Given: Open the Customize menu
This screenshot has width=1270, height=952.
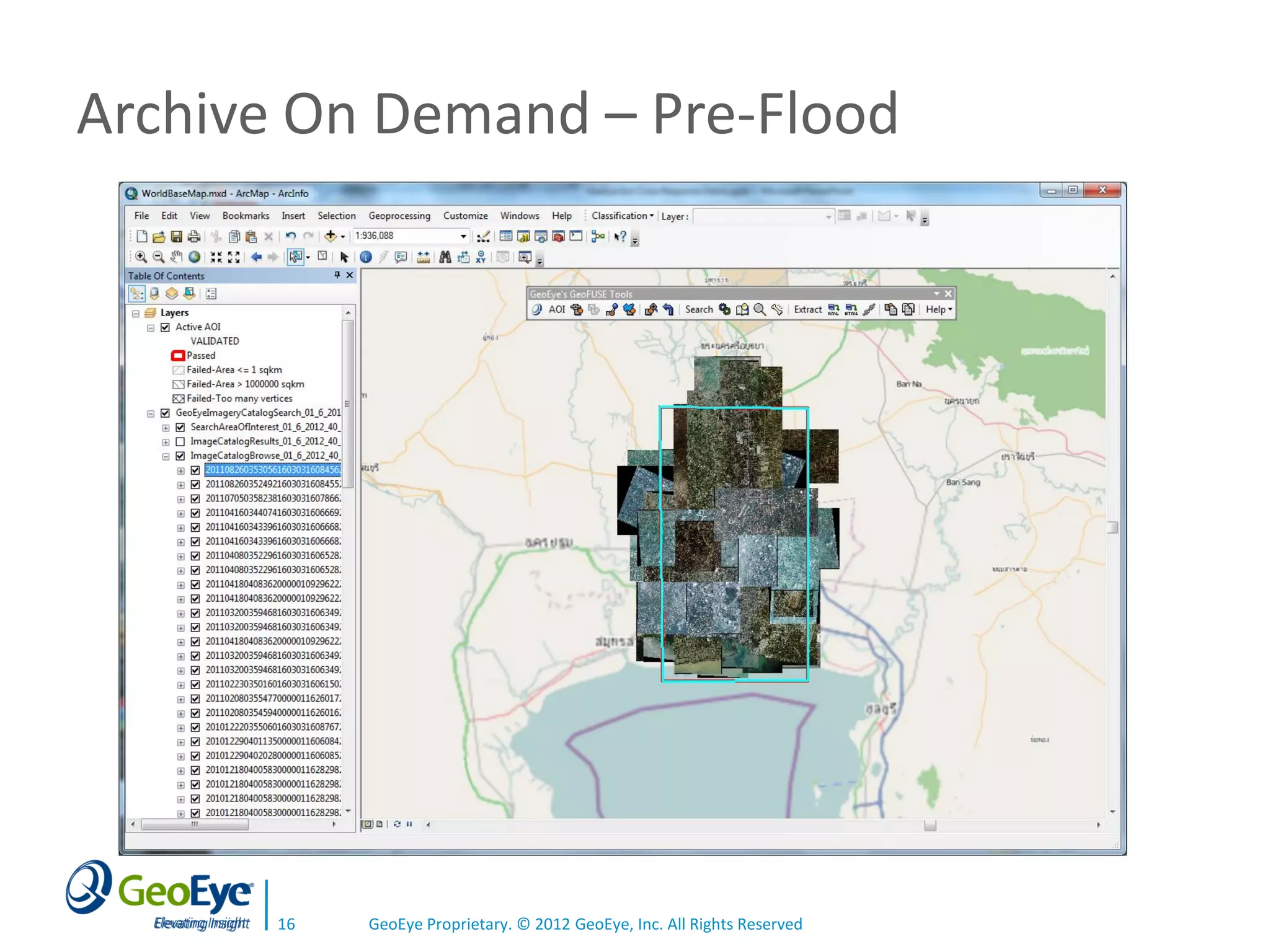Looking at the screenshot, I should tap(465, 216).
